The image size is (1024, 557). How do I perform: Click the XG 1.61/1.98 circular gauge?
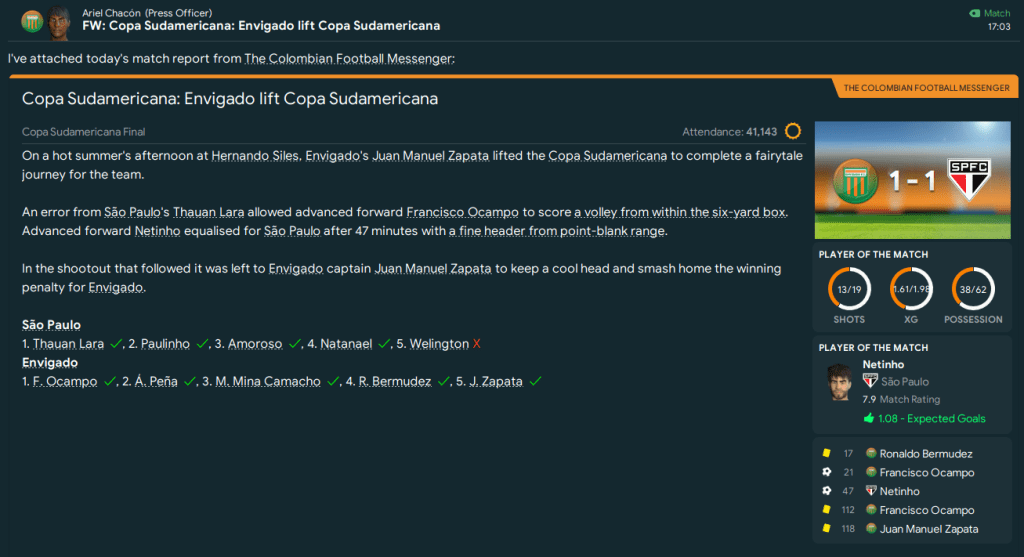pyautogui.click(x=911, y=289)
